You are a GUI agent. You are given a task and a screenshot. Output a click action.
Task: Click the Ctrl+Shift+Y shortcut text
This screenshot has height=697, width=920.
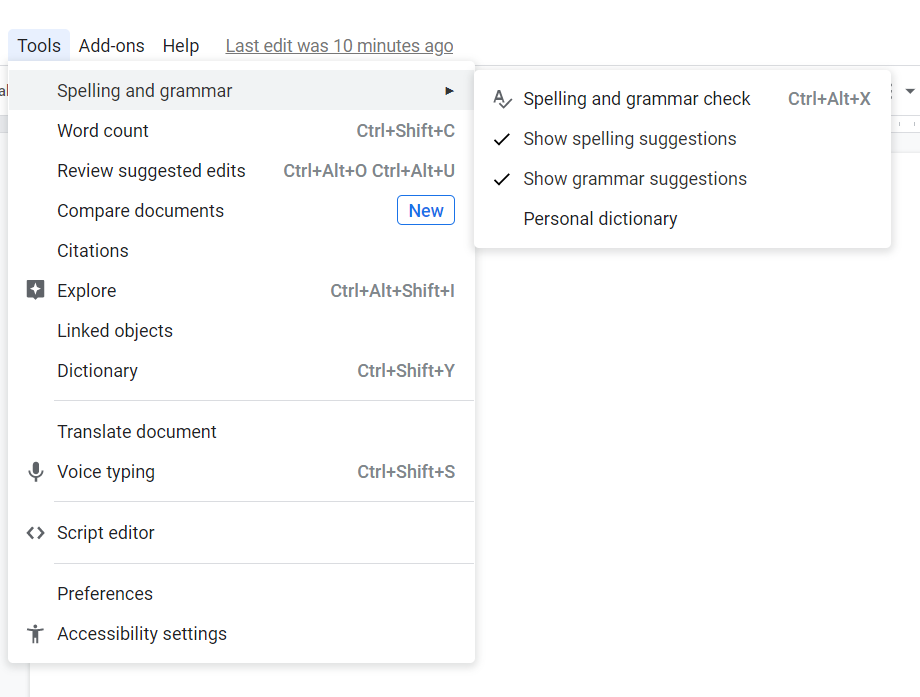coord(406,370)
